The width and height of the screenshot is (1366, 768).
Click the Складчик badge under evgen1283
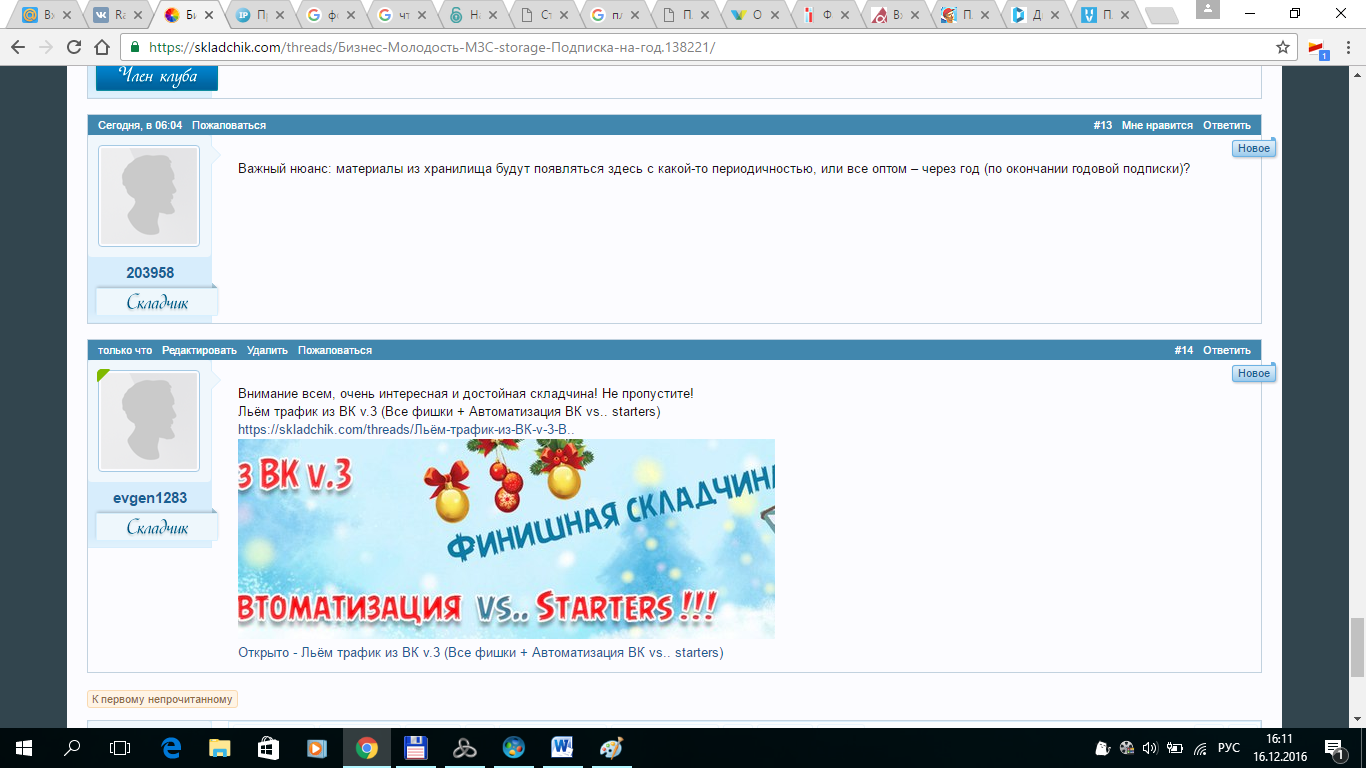click(x=157, y=527)
